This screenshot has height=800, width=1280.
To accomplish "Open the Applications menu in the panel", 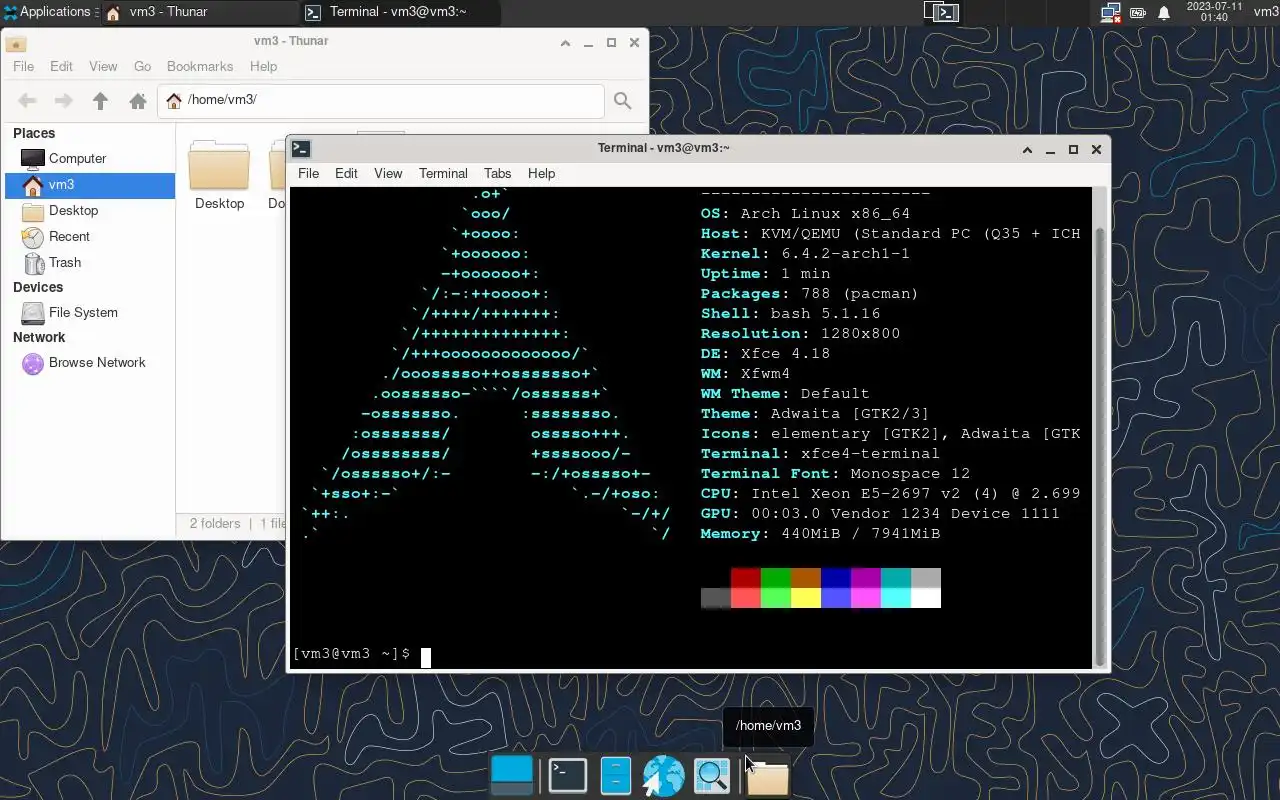I will 47,12.
